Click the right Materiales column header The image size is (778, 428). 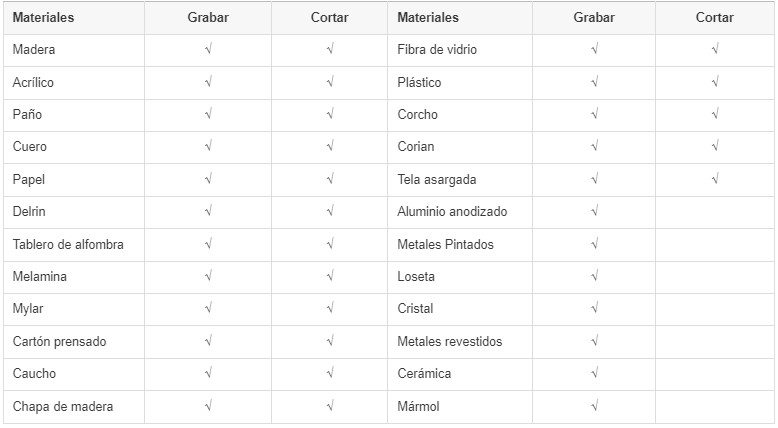click(x=428, y=17)
